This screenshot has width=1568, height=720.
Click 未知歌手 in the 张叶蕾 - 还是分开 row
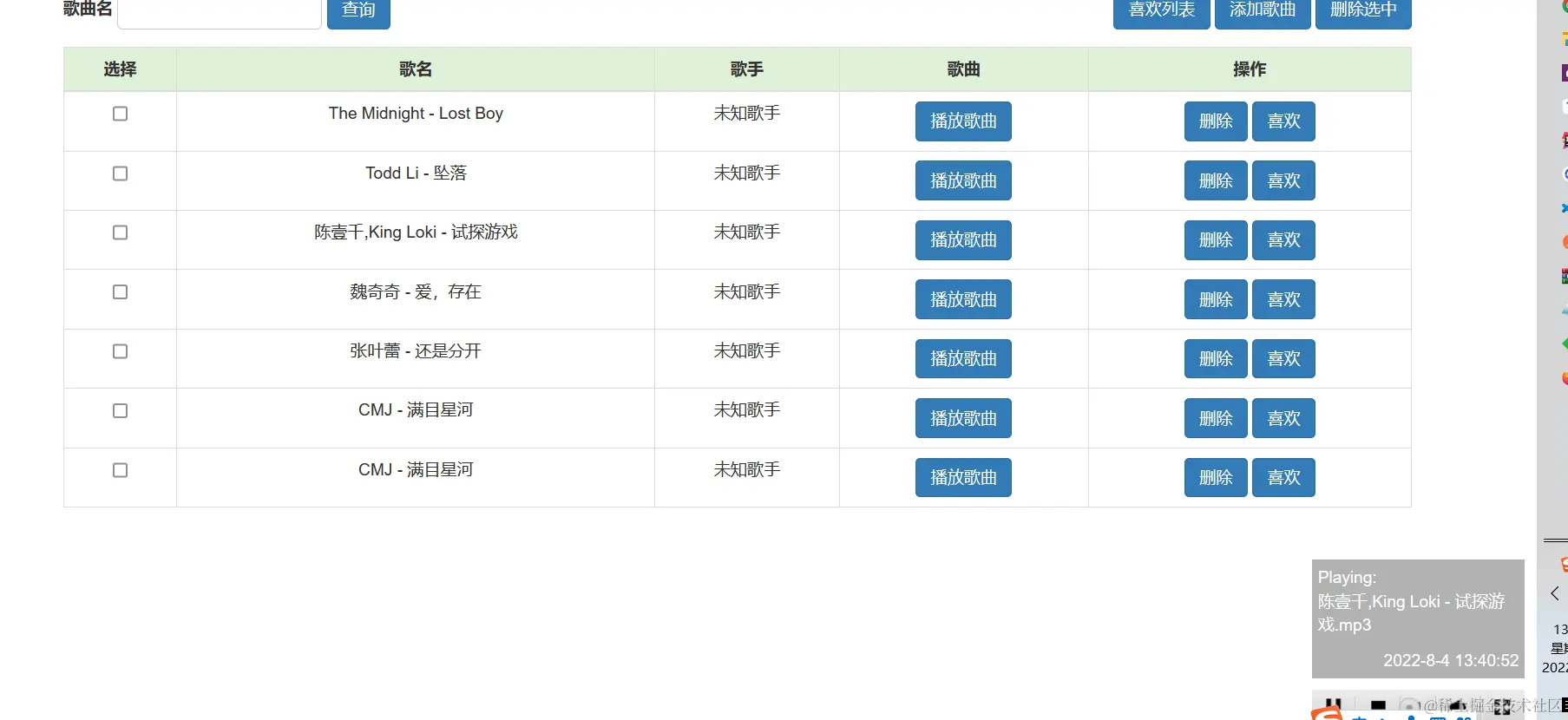747,351
